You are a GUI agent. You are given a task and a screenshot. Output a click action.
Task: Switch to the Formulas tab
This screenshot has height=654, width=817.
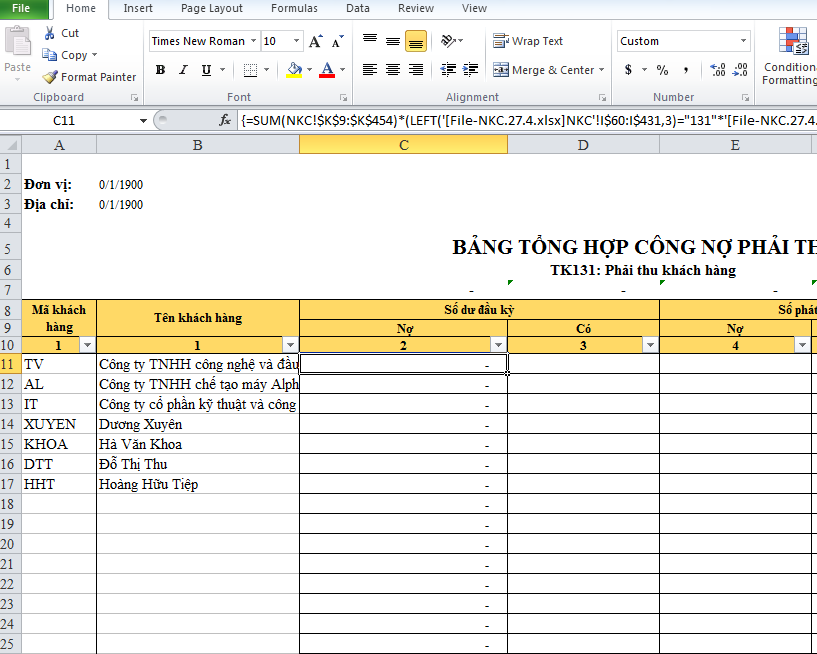294,8
